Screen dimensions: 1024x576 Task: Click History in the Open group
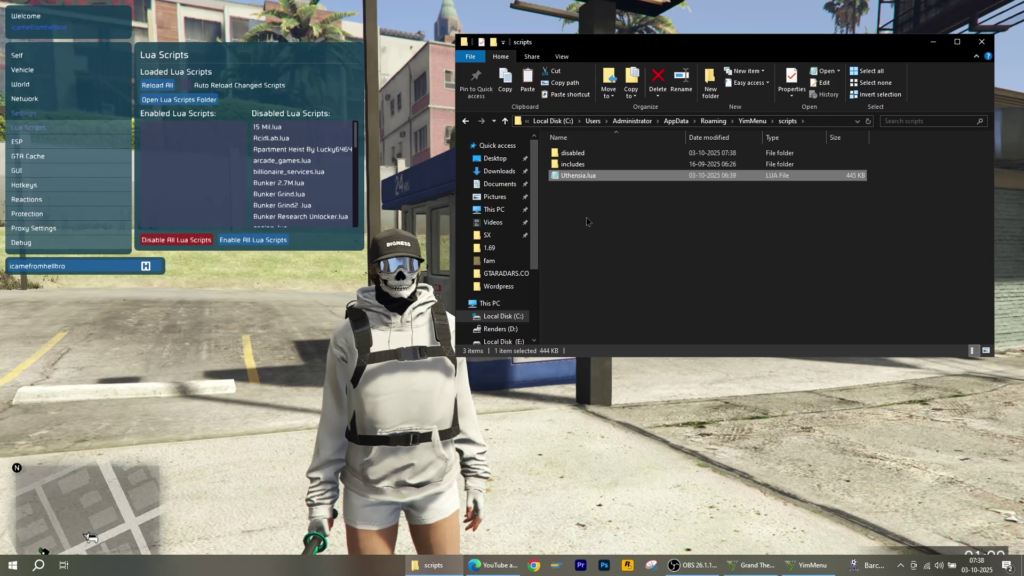click(824, 94)
